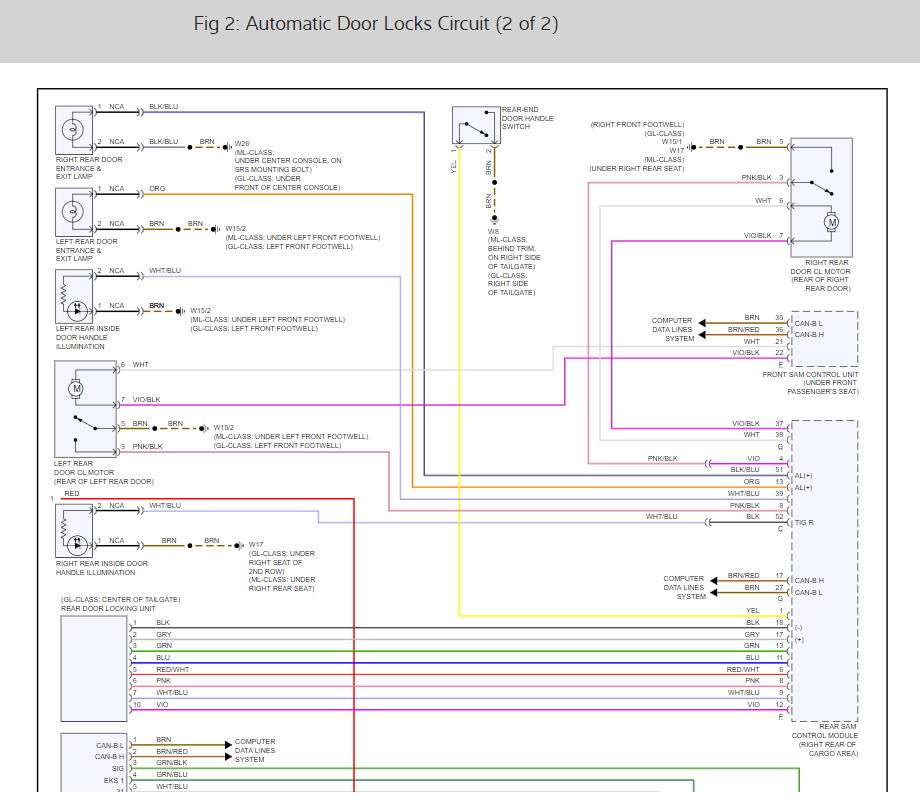
Task: Select the front SAM control unit dashed box
Action: pos(824,339)
